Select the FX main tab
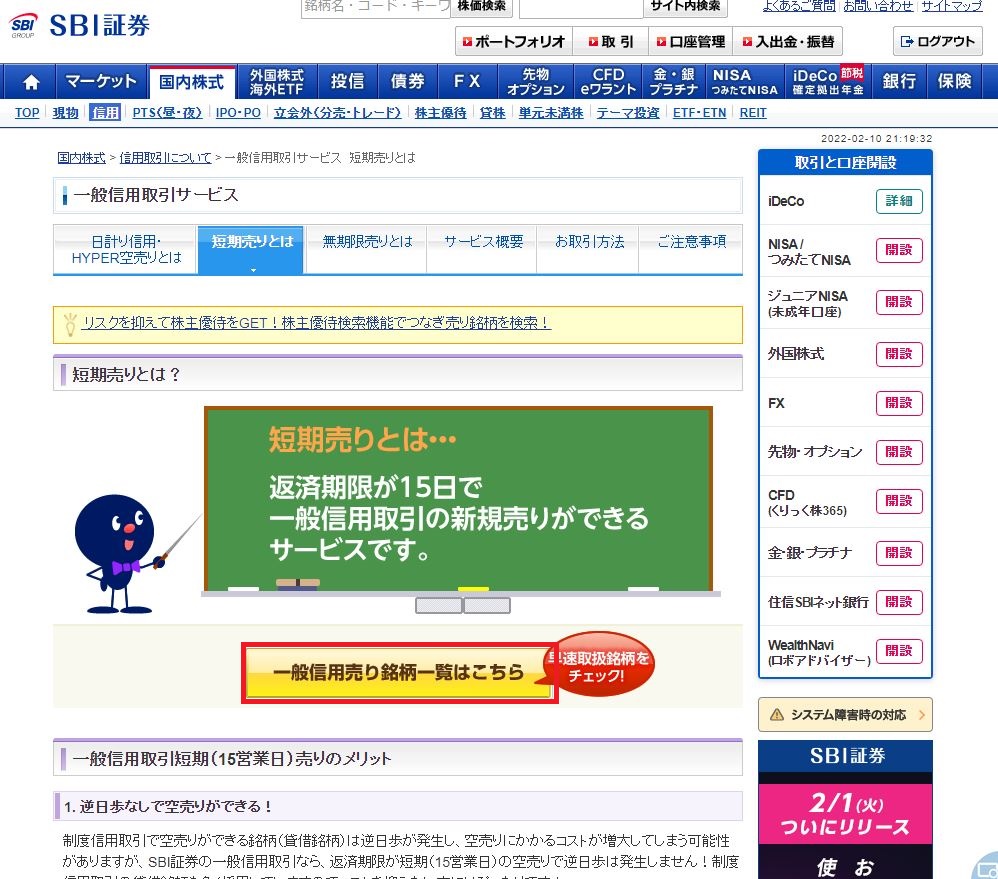The height and width of the screenshot is (879, 998). click(x=467, y=81)
